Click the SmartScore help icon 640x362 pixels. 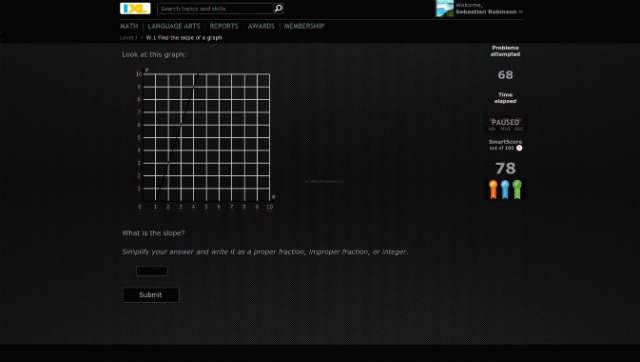point(519,148)
